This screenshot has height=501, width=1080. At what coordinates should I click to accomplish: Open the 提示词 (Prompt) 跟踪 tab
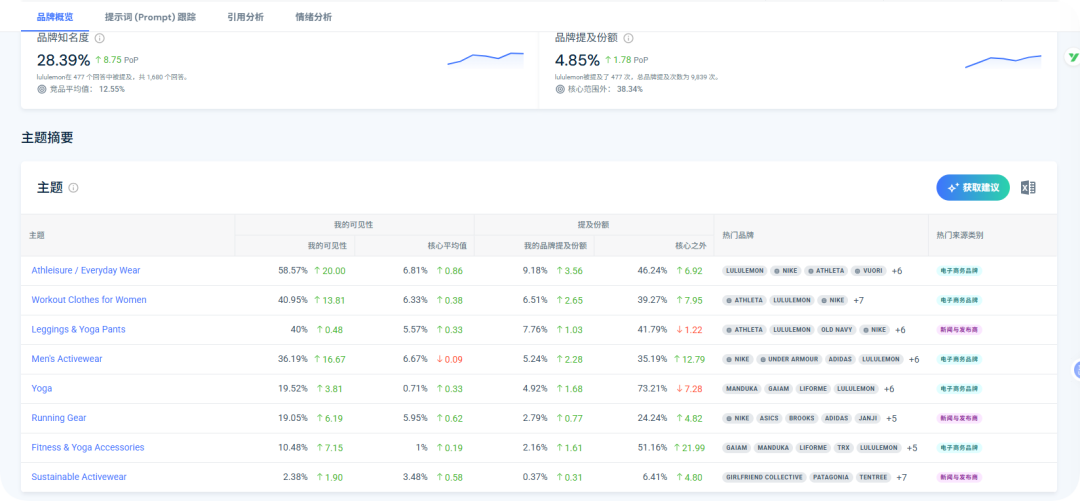(x=150, y=17)
